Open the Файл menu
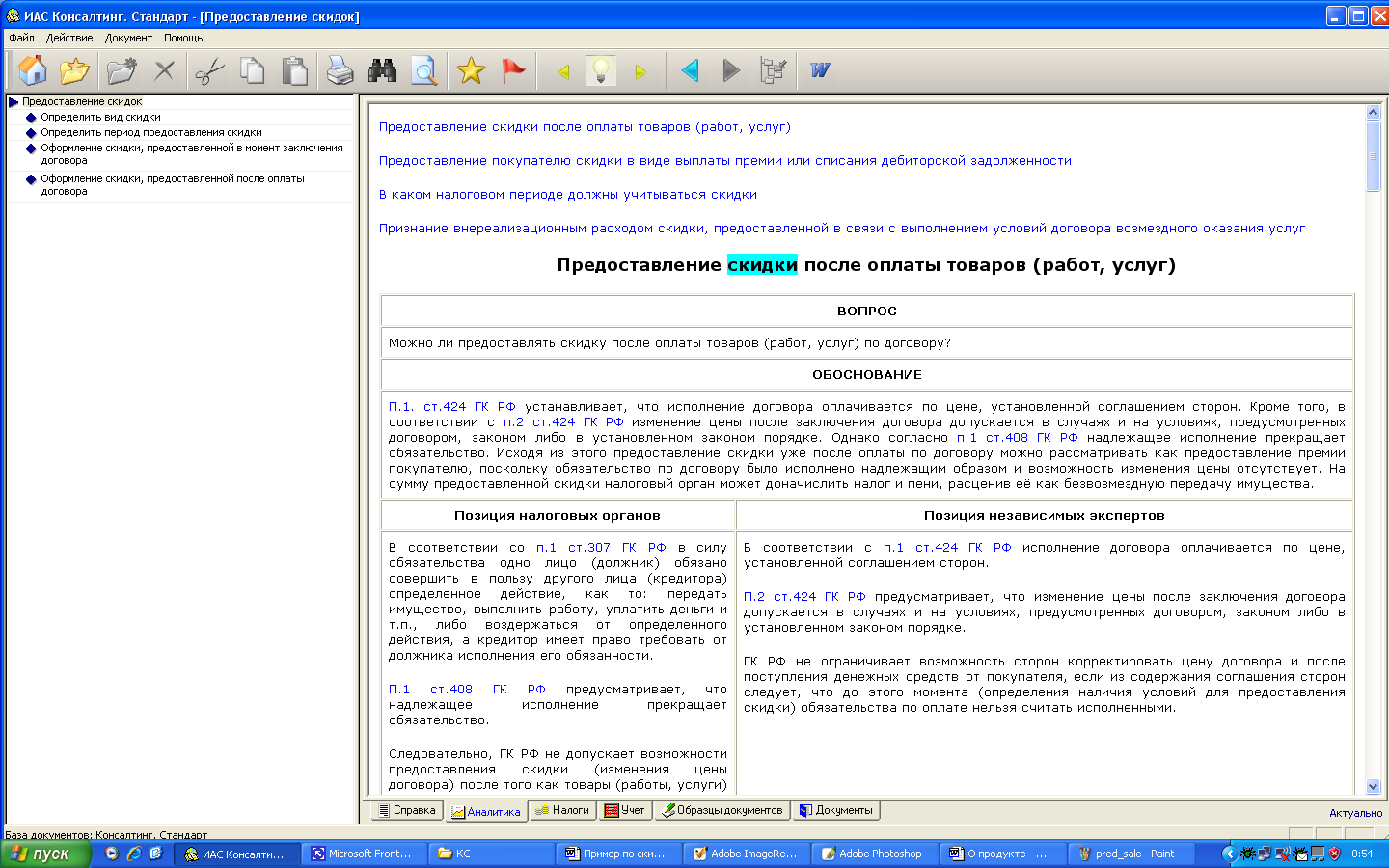This screenshot has height=868, width=1389. tap(21, 38)
